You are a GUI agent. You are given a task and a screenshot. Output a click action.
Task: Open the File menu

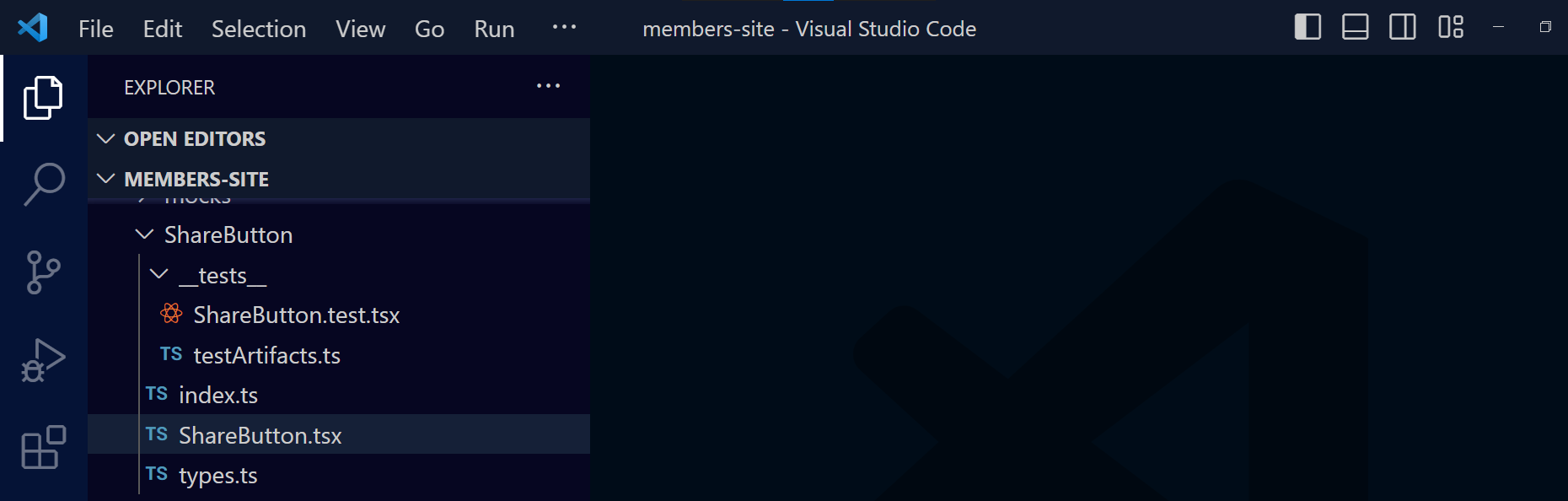click(x=96, y=29)
